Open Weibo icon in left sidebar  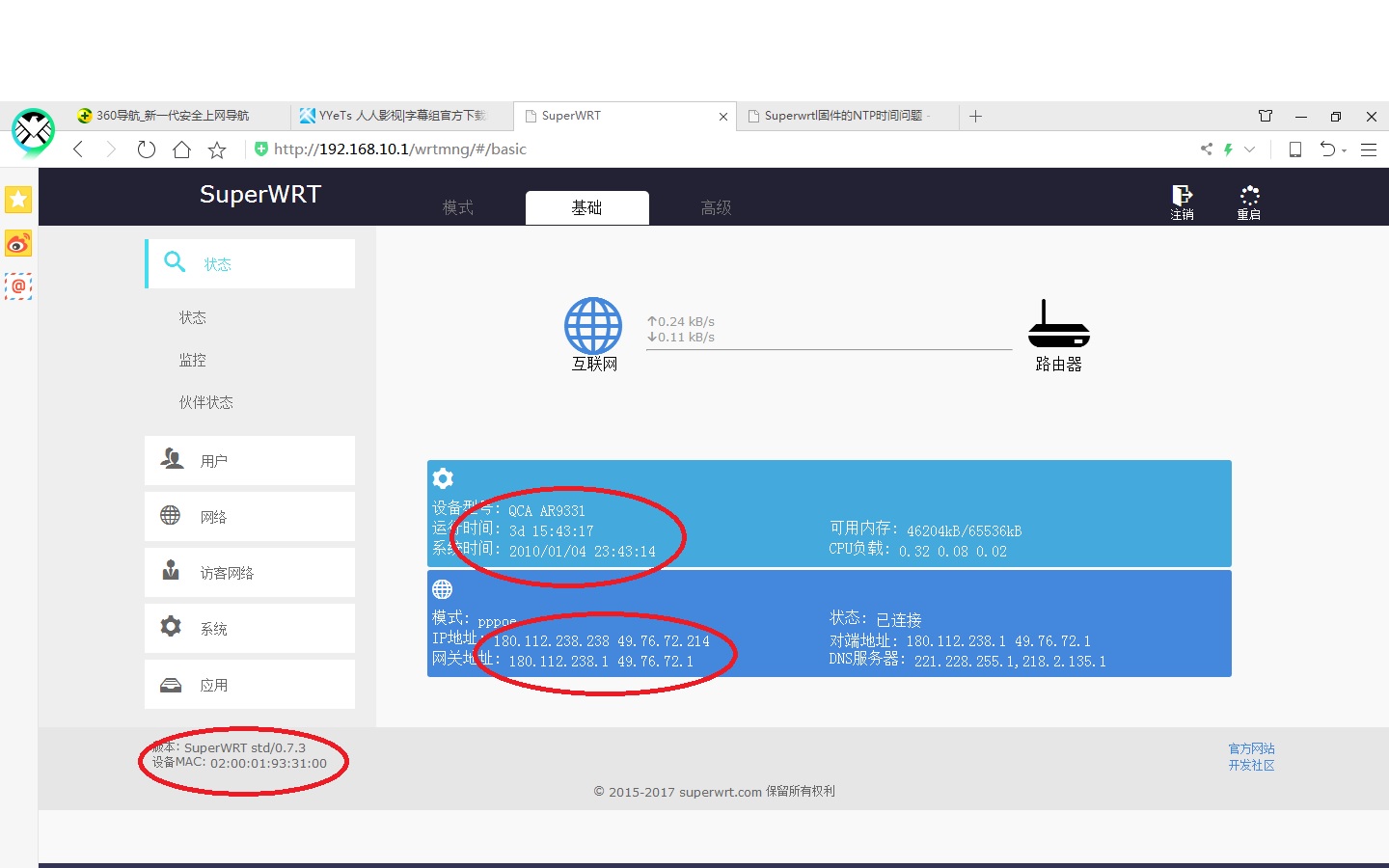click(x=18, y=243)
